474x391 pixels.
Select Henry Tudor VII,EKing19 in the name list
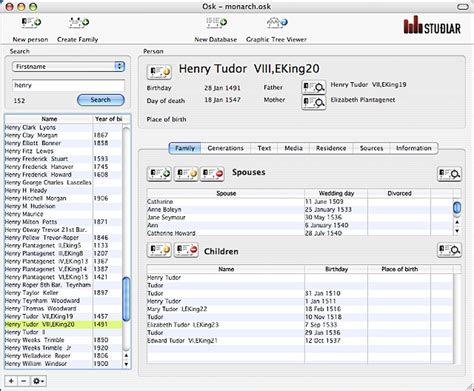tap(63, 316)
